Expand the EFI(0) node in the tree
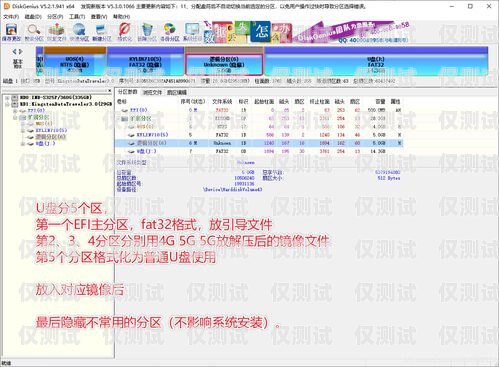 click(x=15, y=110)
